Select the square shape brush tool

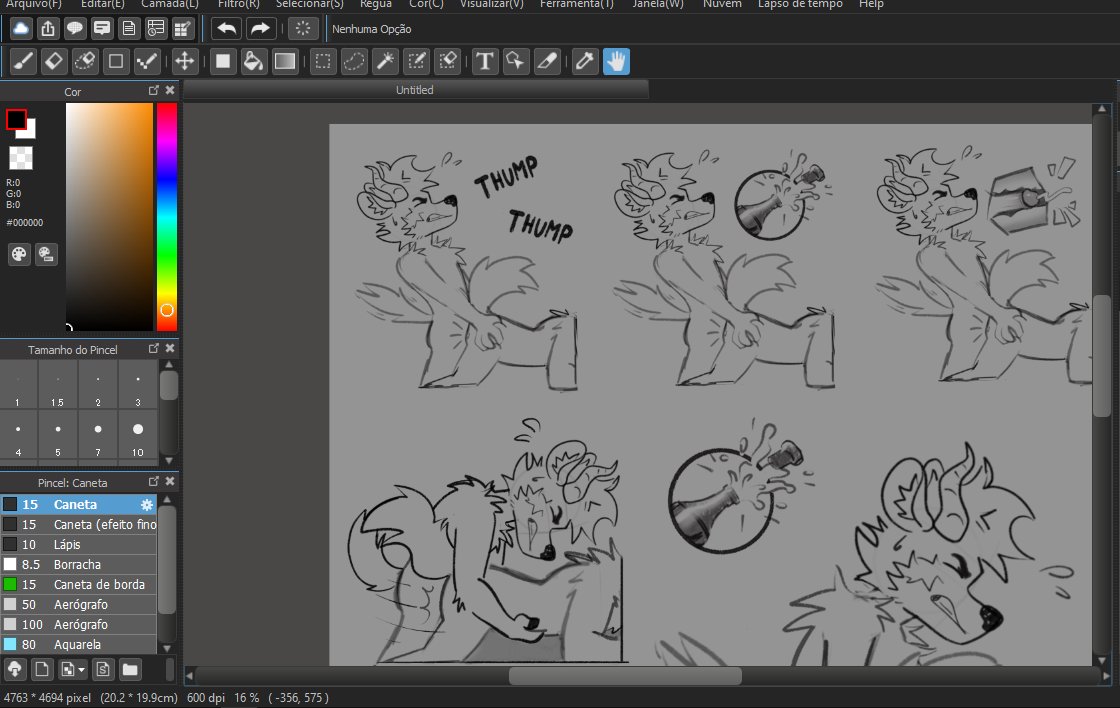coord(116,61)
